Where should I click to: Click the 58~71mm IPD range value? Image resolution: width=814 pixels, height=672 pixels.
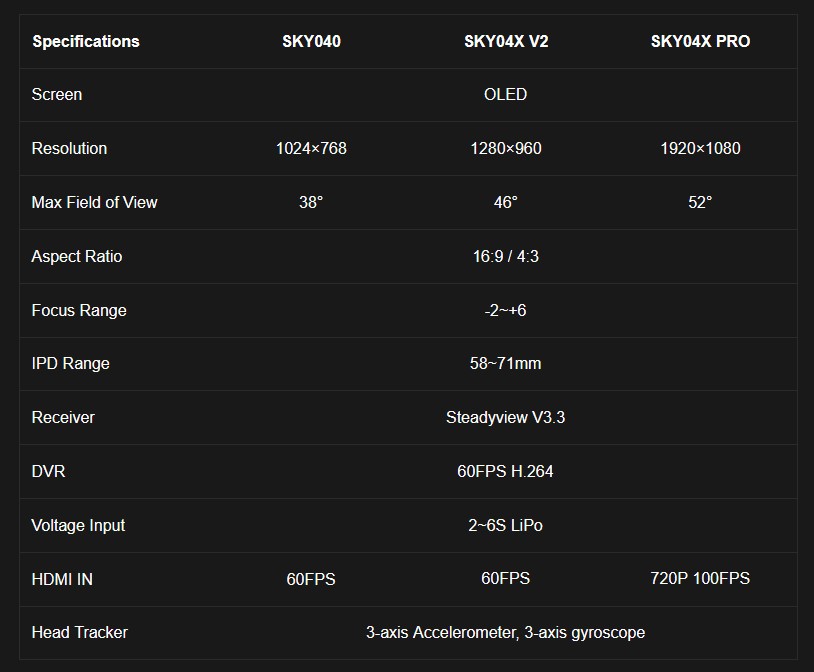(506, 364)
